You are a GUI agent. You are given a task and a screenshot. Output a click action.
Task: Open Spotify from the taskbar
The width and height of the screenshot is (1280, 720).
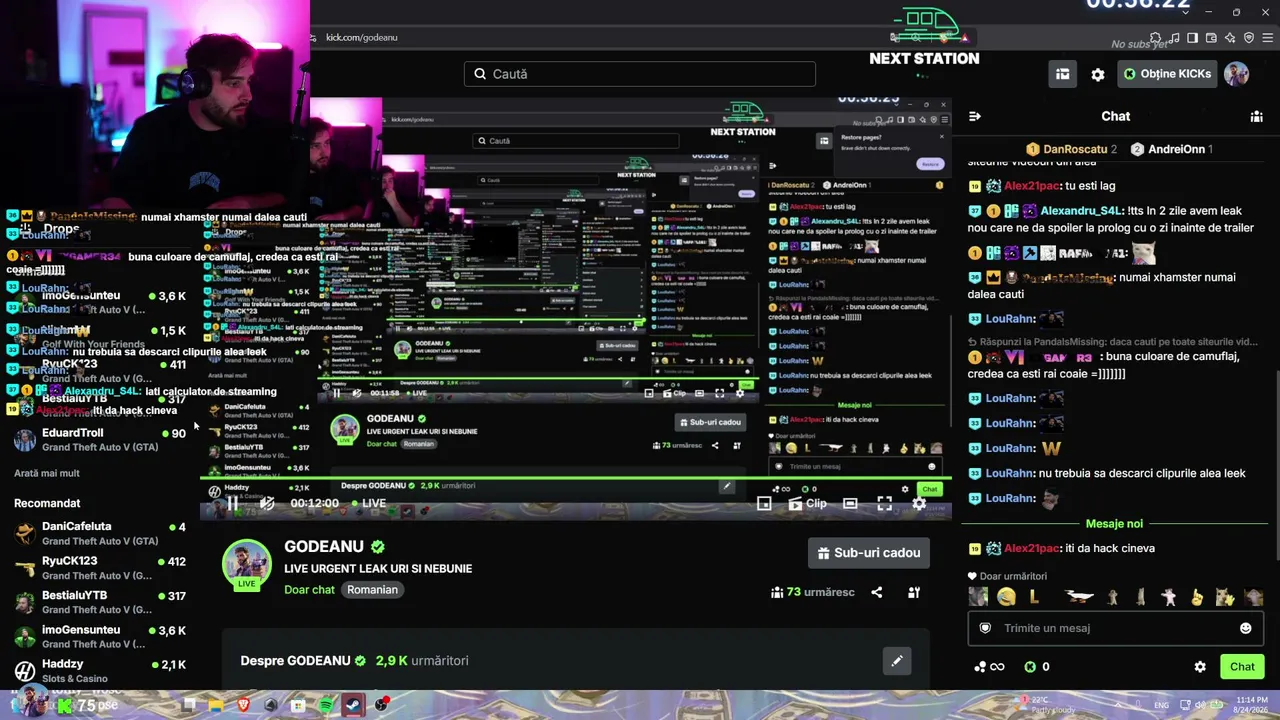(326, 705)
